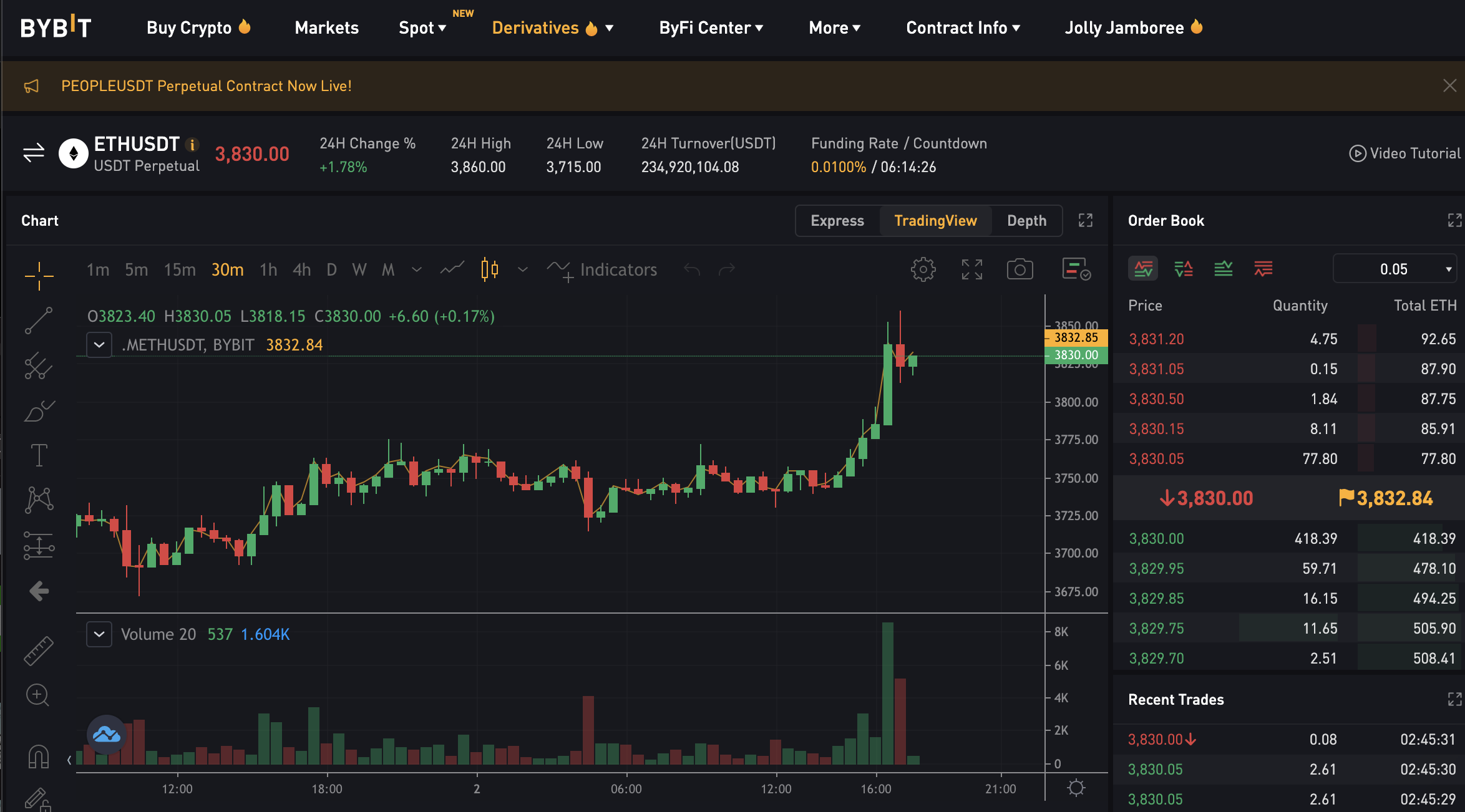Collapse the Volume 20 indicator legend
Image resolution: width=1465 pixels, height=812 pixels.
tap(99, 634)
